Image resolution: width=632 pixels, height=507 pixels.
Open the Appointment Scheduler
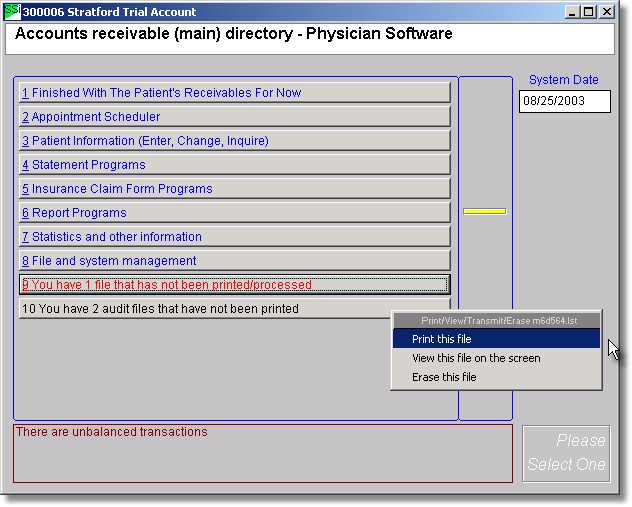[x=235, y=117]
